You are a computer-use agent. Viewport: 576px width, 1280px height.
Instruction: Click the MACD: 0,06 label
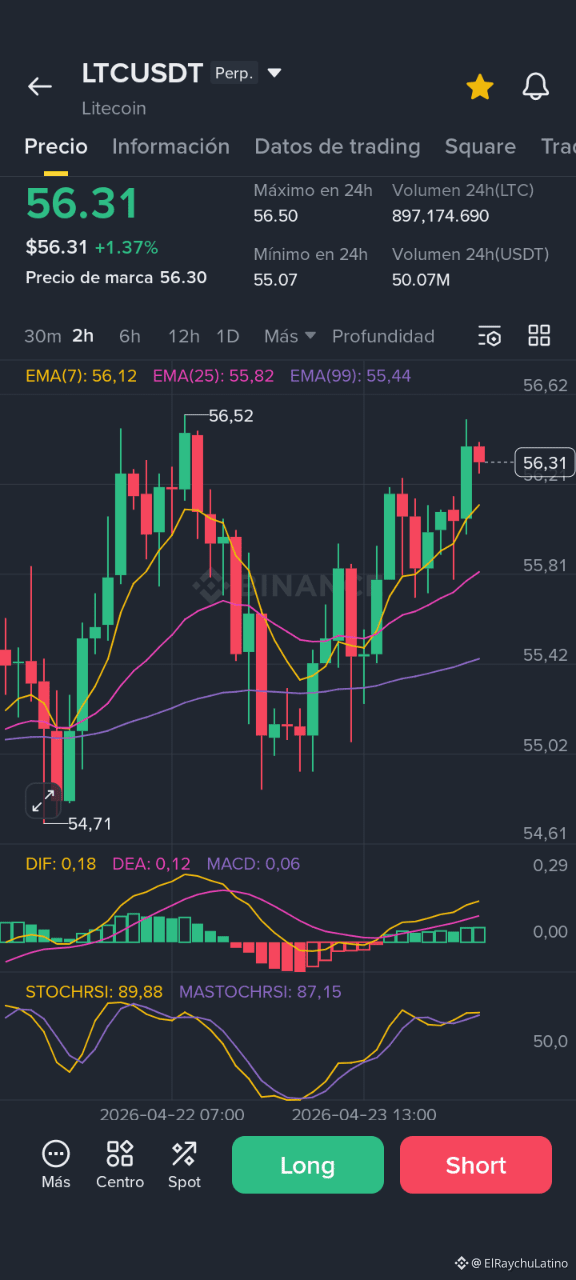(253, 864)
